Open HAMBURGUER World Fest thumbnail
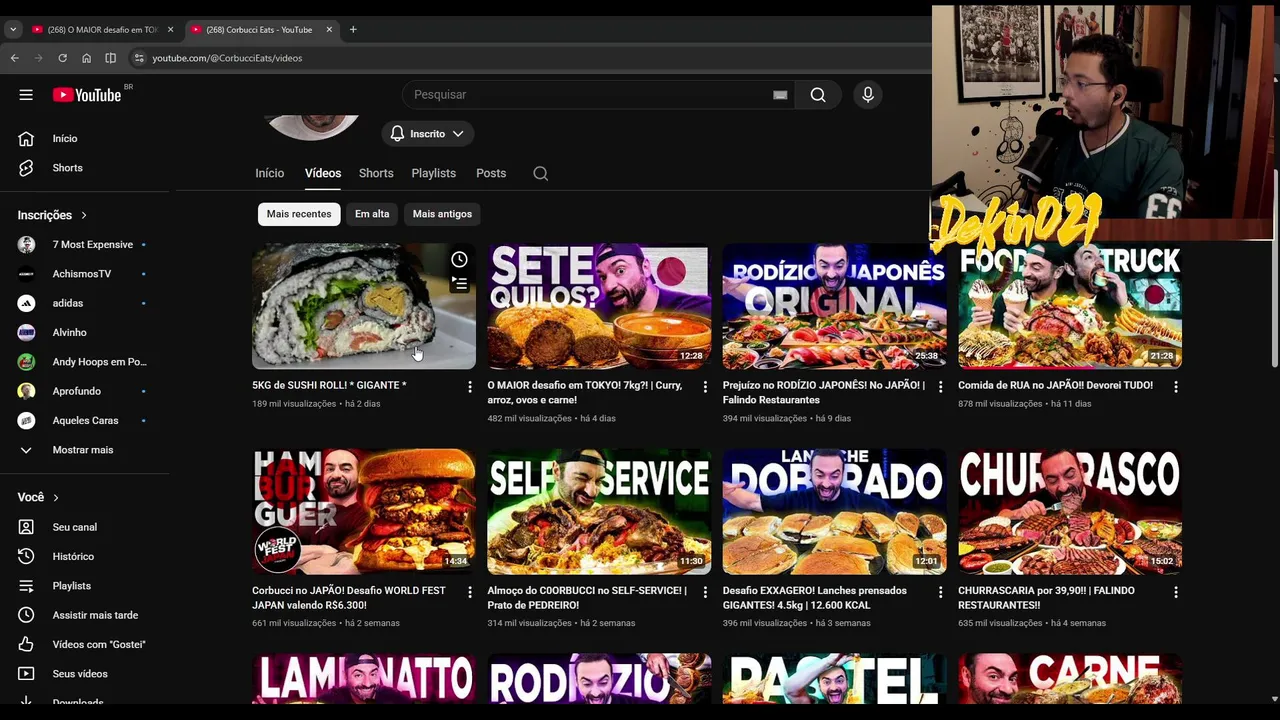The height and width of the screenshot is (720, 1280). (364, 512)
